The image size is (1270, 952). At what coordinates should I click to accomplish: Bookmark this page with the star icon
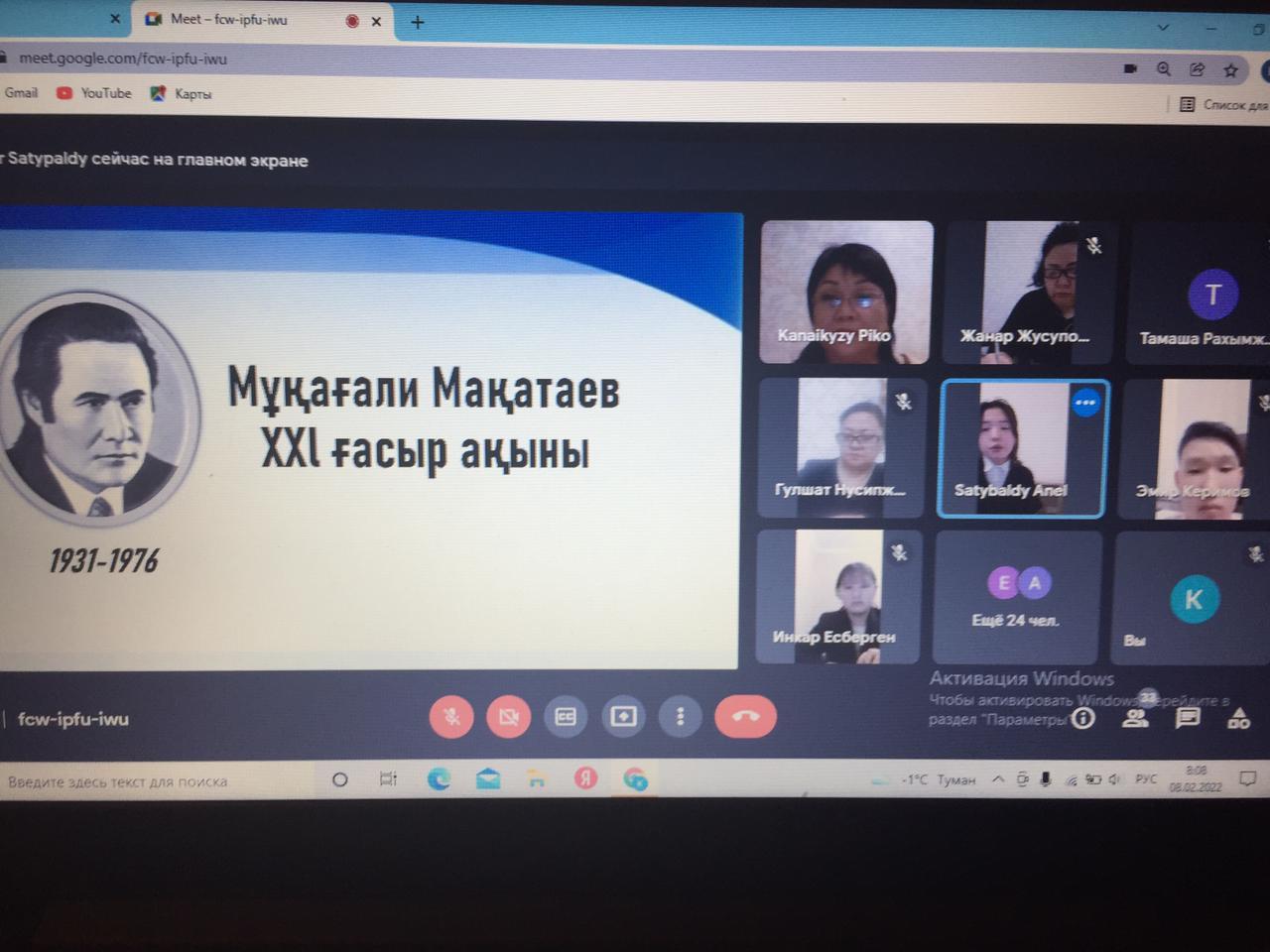(x=1230, y=69)
